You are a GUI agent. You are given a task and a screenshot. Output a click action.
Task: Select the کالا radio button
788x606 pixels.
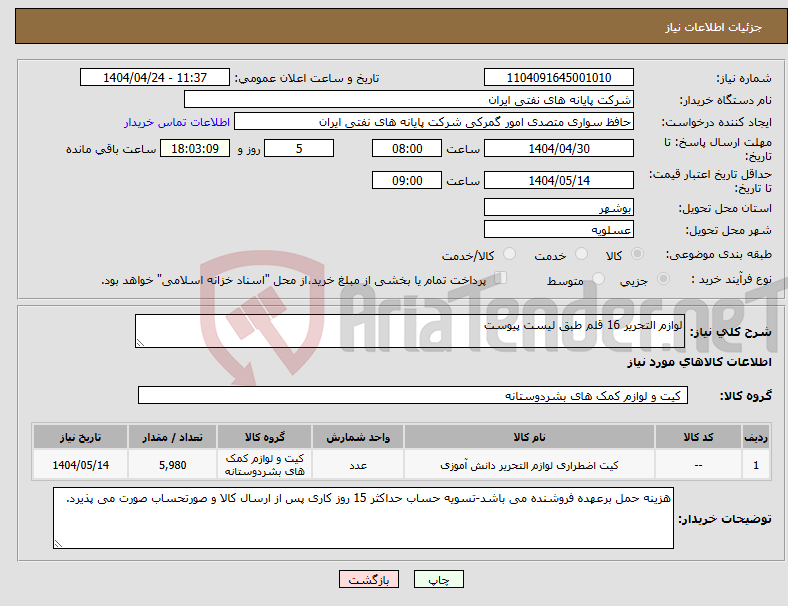(x=637, y=254)
